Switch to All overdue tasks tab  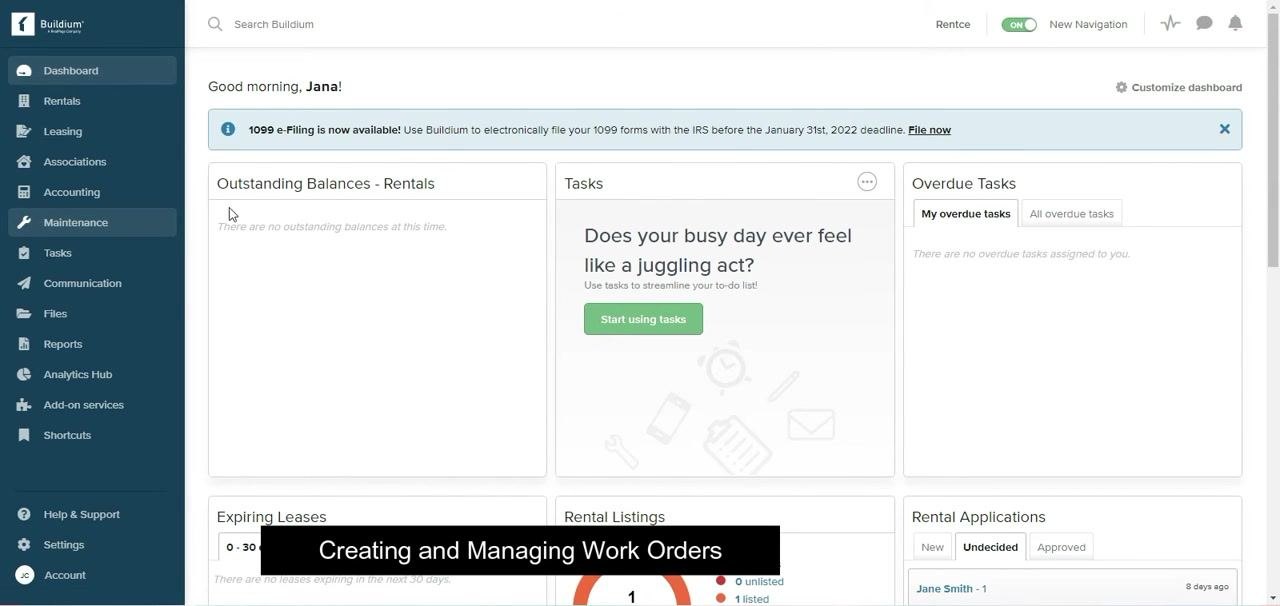(x=1071, y=214)
